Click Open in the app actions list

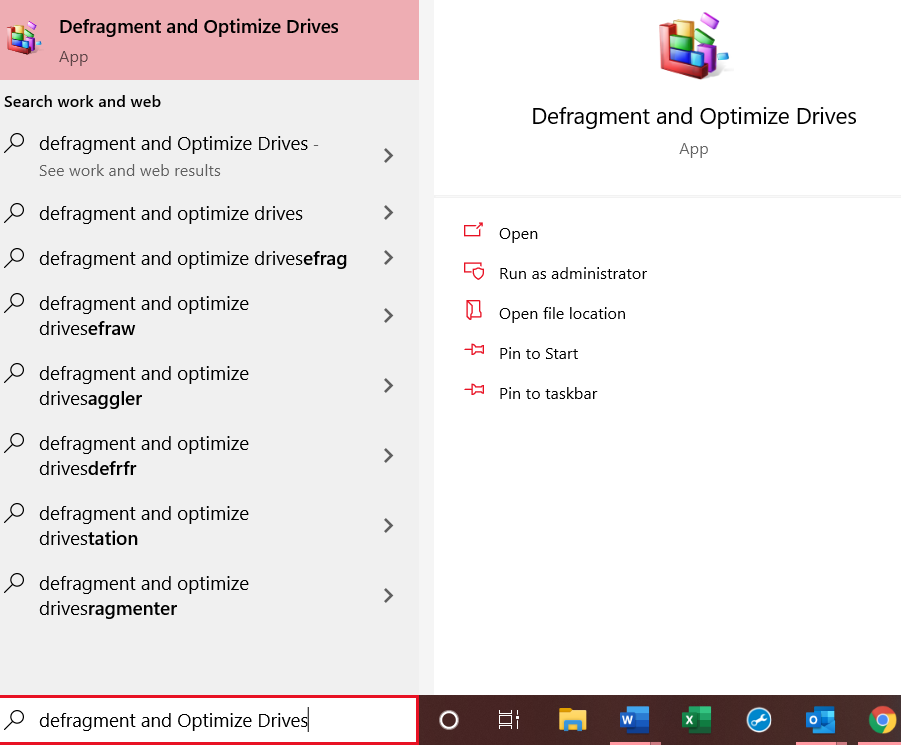[x=518, y=234]
